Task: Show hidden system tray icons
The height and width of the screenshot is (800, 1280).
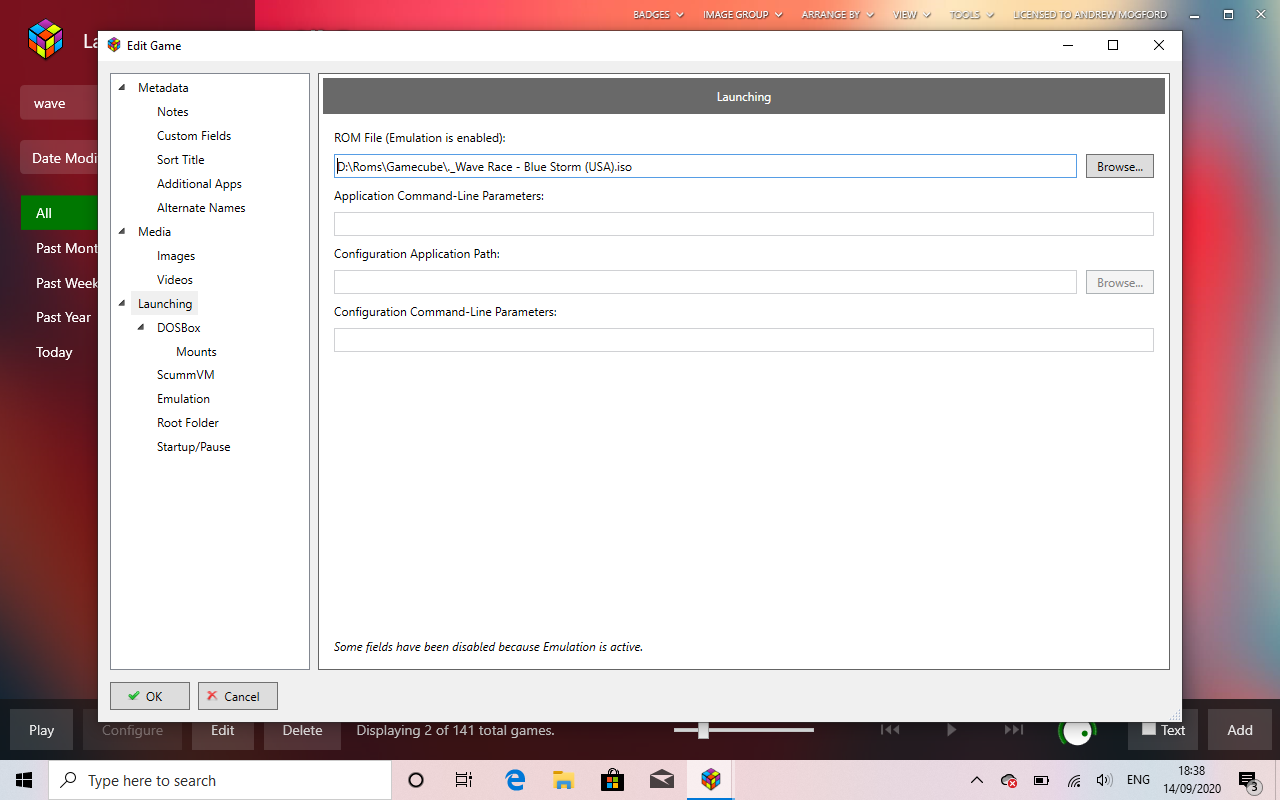Action: 977,780
